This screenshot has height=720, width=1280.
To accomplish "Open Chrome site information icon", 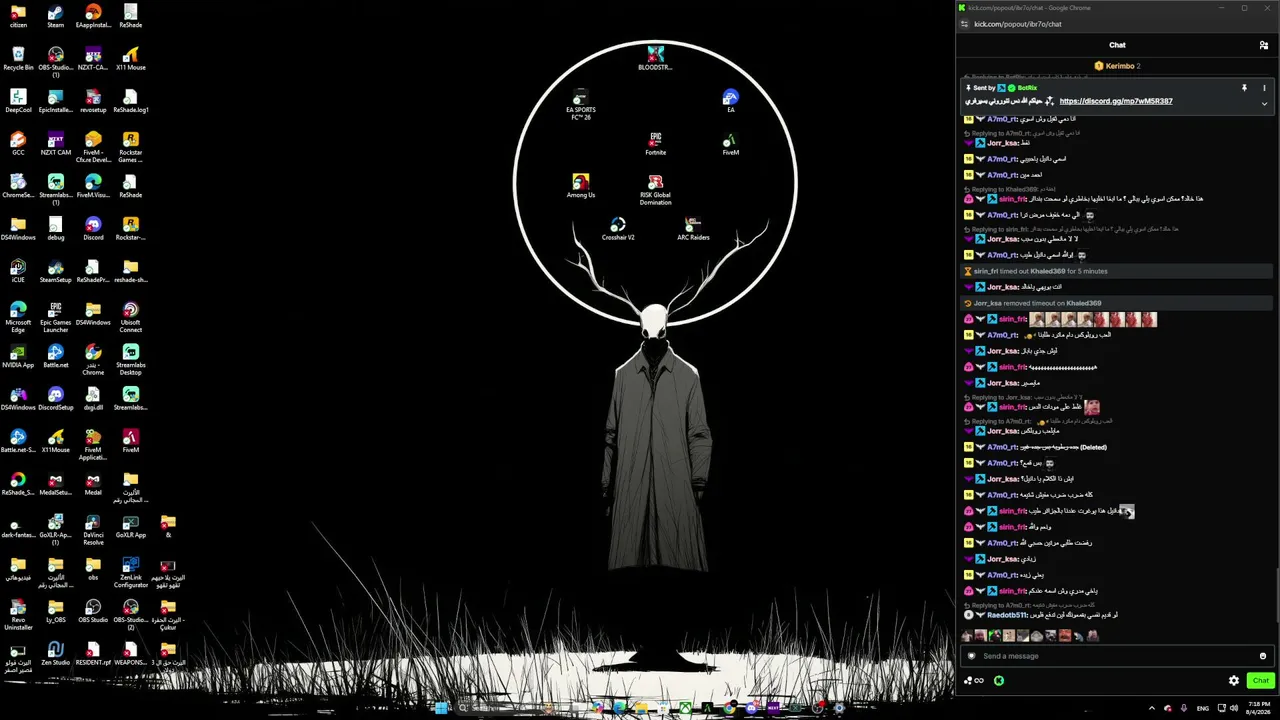I will click(x=964, y=24).
